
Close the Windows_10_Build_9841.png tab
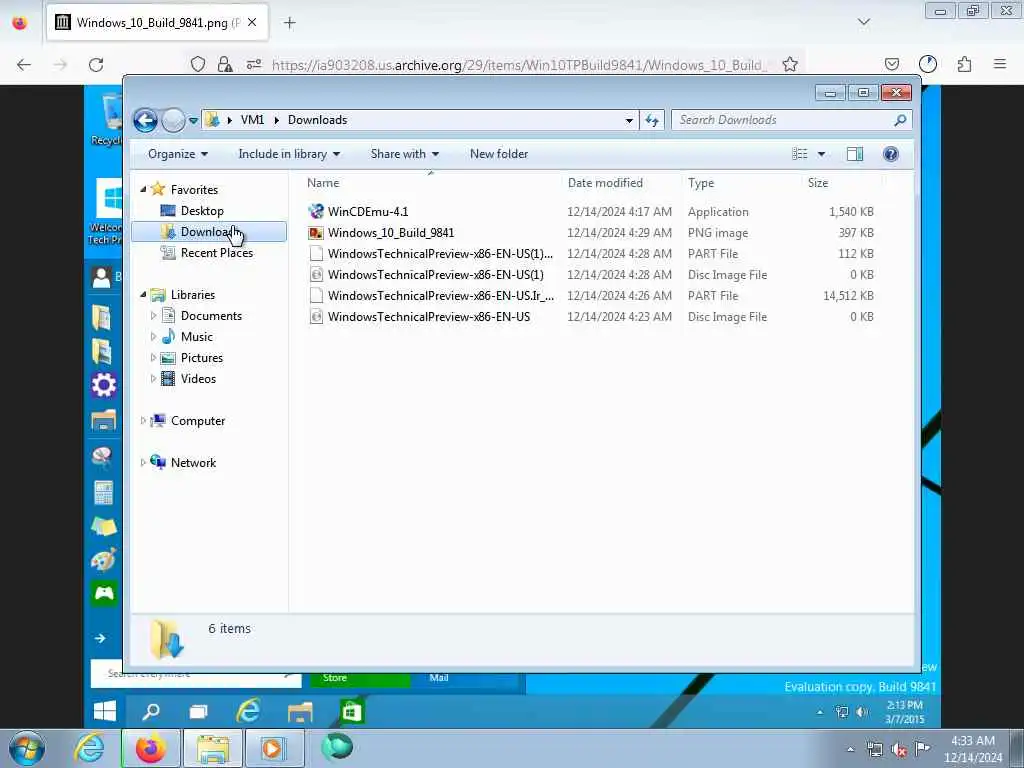tap(252, 23)
